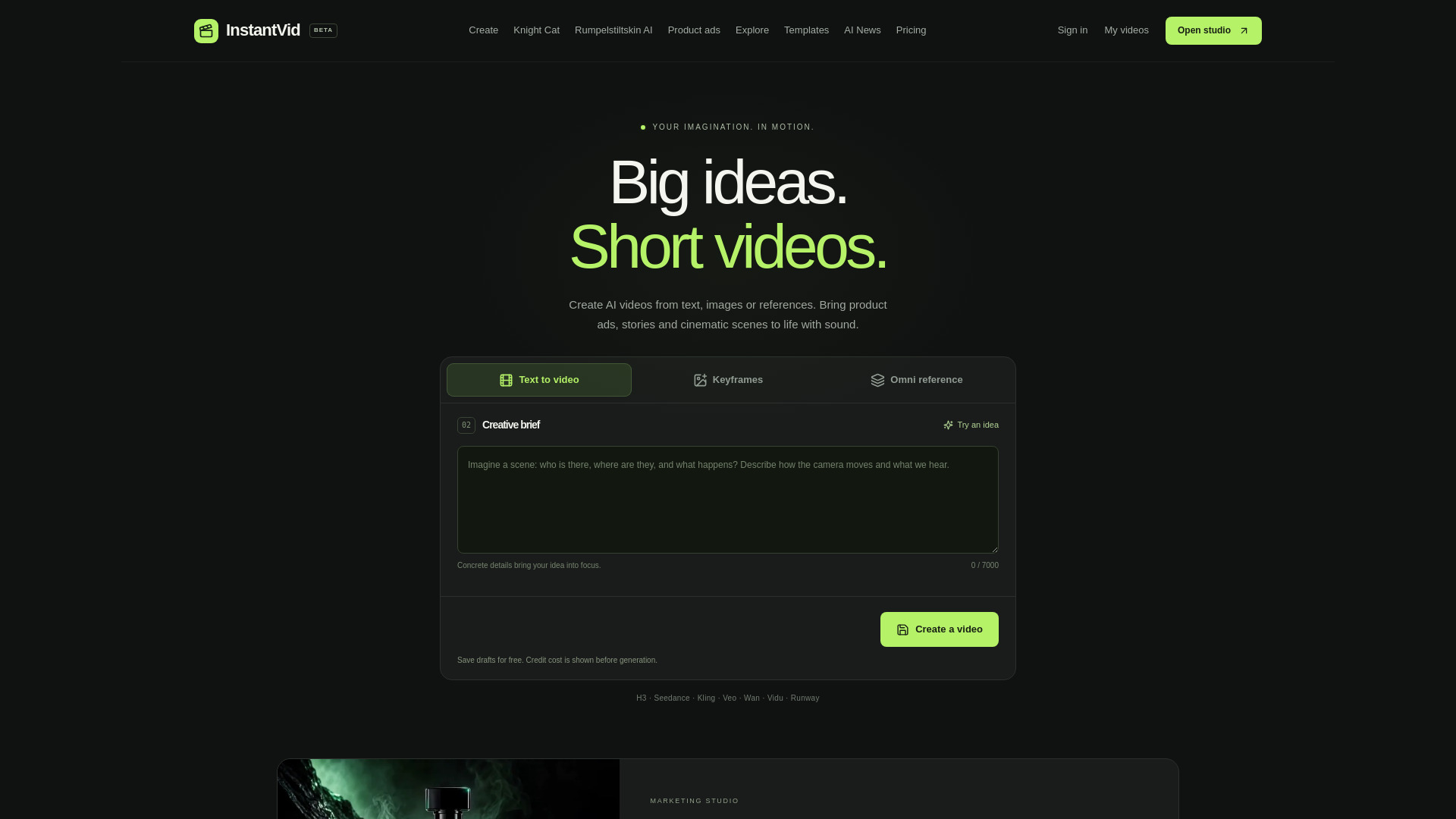Click the MARKETING STUDIO label
Viewport: 1456px width, 819px height.
tap(694, 801)
